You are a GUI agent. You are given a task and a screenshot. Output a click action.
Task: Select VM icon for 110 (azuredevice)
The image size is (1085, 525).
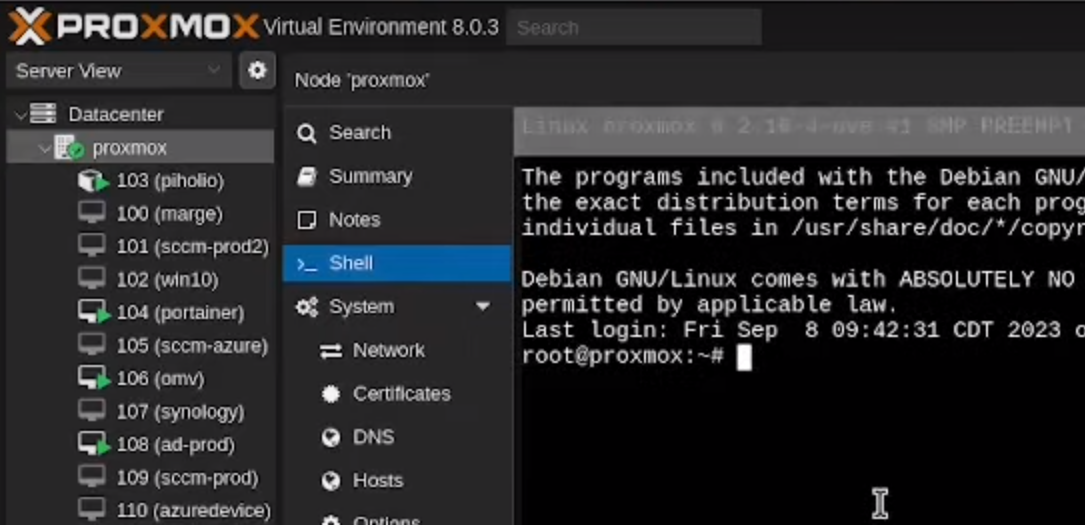point(91,510)
